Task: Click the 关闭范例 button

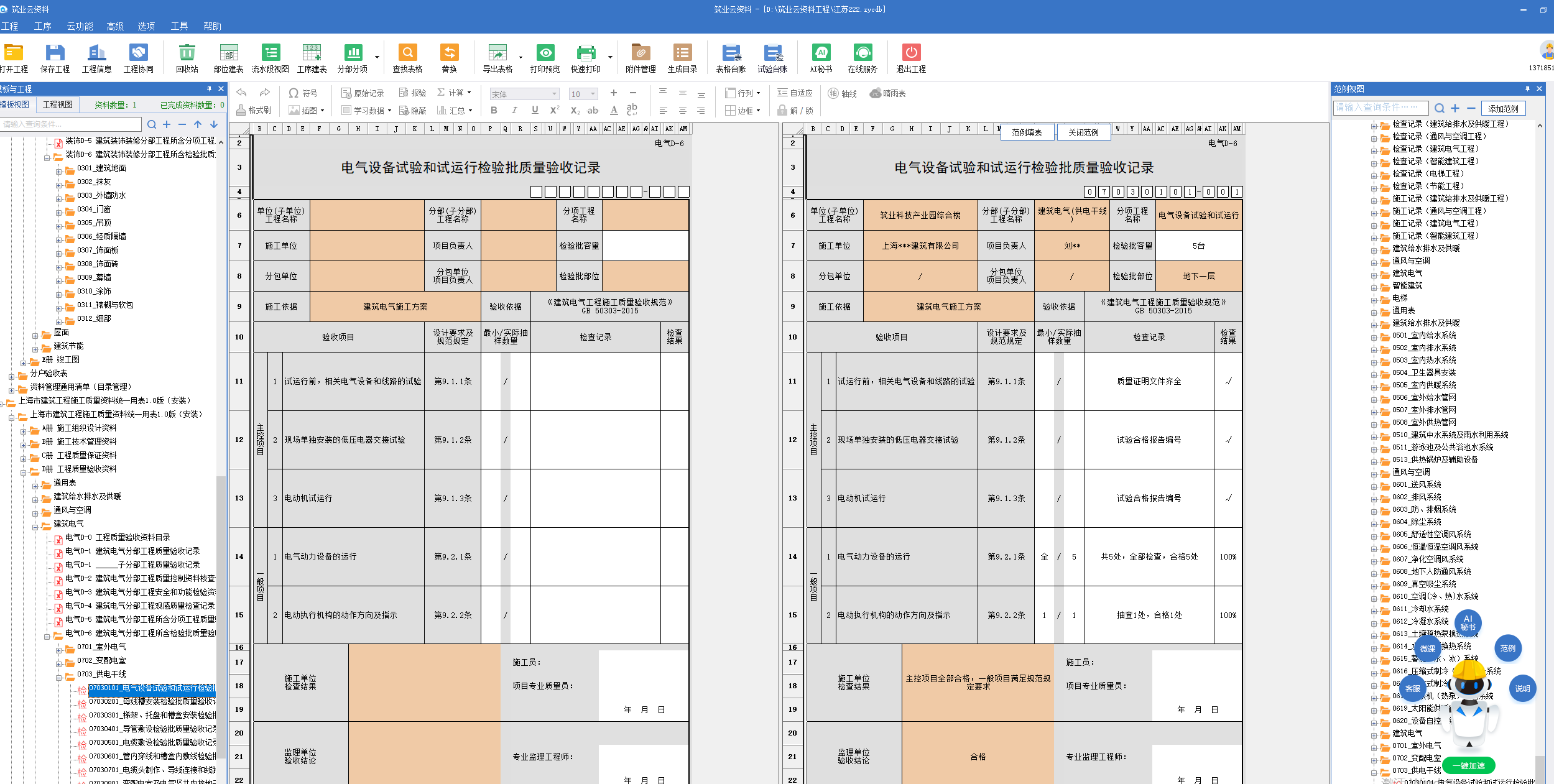Action: point(1083,132)
